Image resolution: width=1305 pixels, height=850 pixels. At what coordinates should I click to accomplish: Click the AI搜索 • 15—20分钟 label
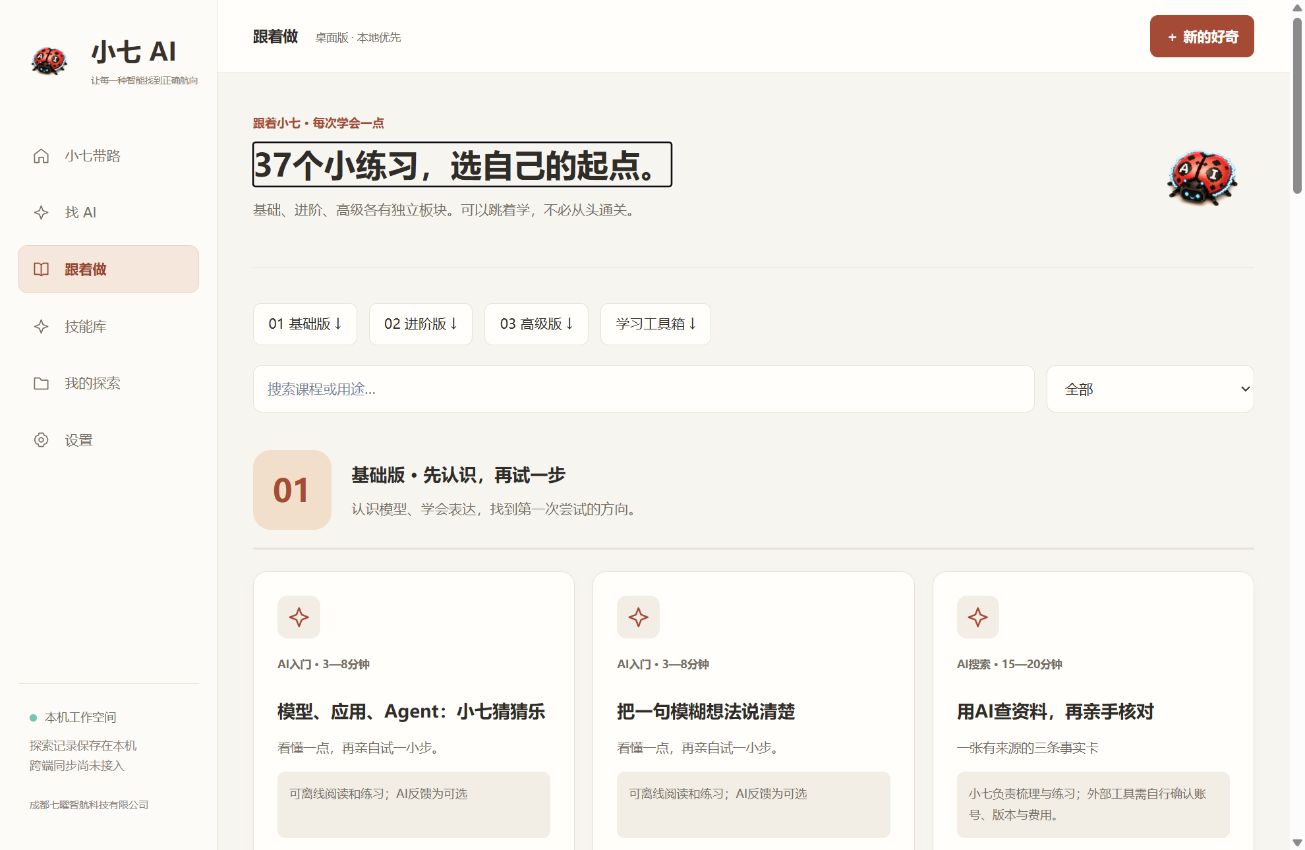point(1009,664)
